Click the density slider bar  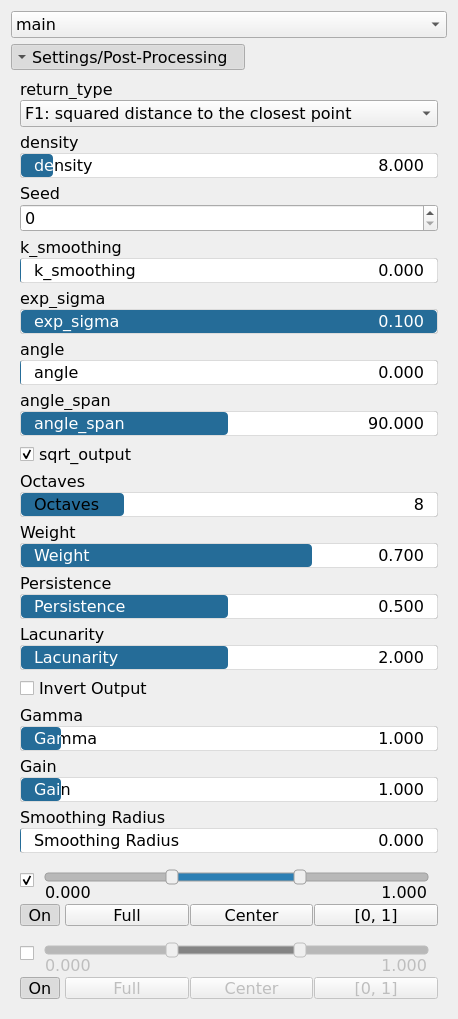pyautogui.click(x=229, y=166)
